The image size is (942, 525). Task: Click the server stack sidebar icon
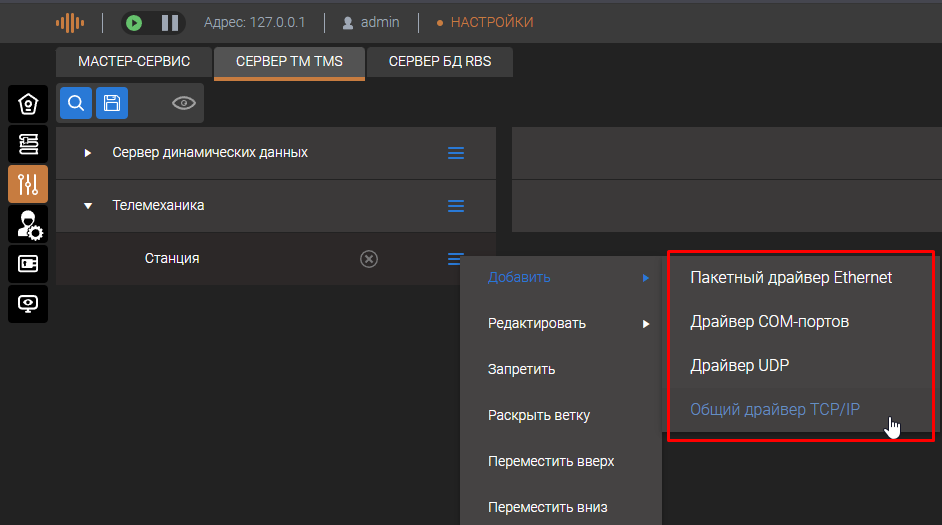pyautogui.click(x=27, y=144)
